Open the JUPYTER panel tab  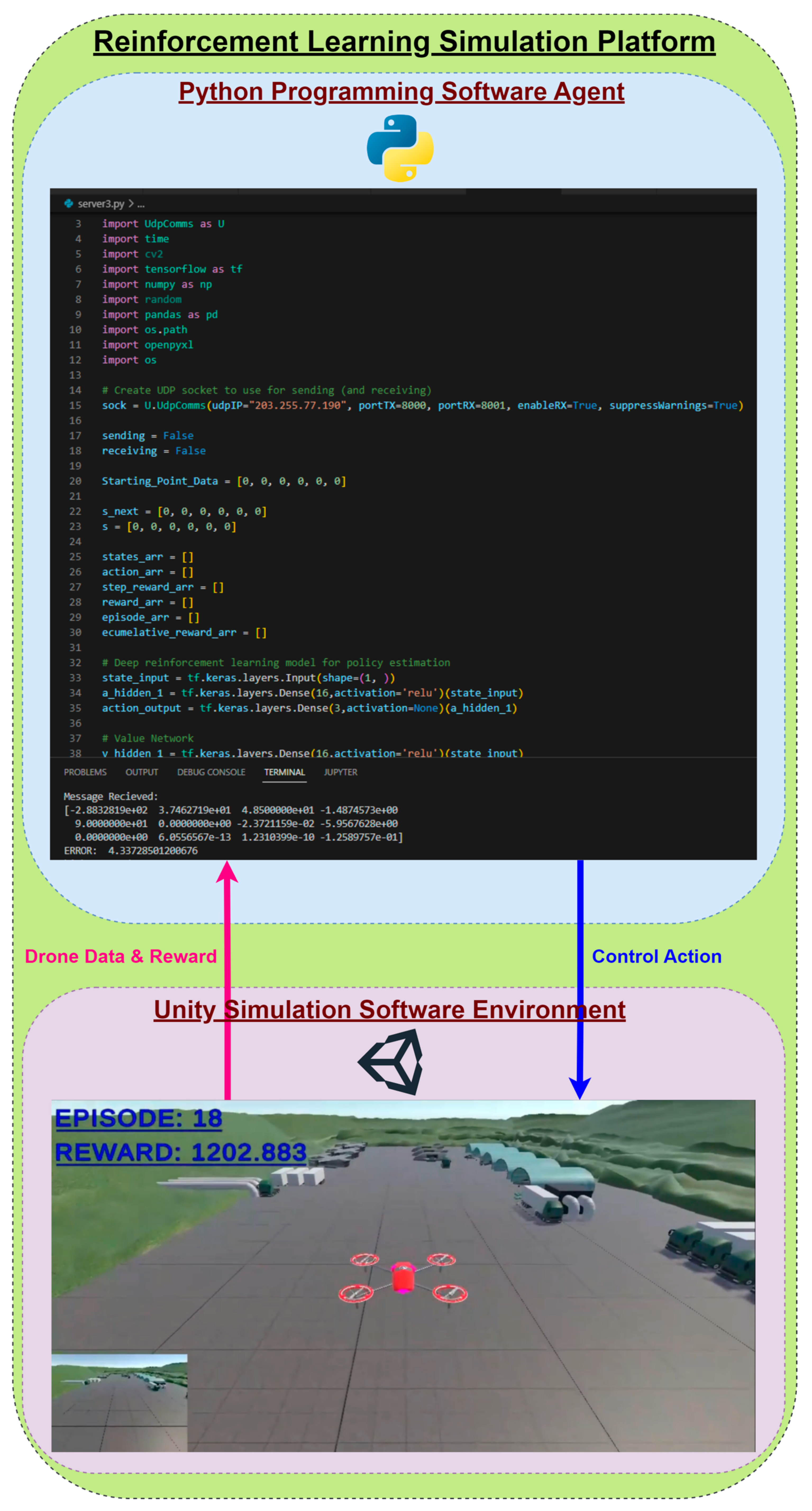pos(340,772)
